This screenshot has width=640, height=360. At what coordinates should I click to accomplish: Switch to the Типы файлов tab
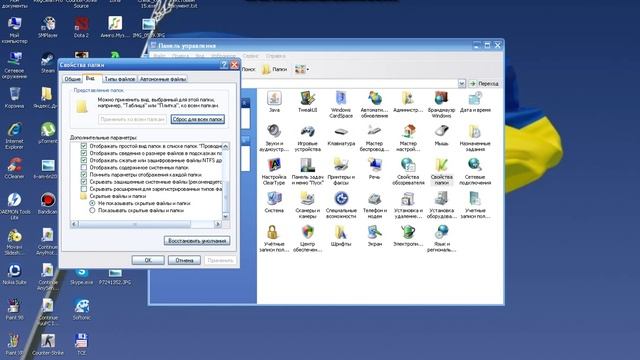click(x=120, y=79)
